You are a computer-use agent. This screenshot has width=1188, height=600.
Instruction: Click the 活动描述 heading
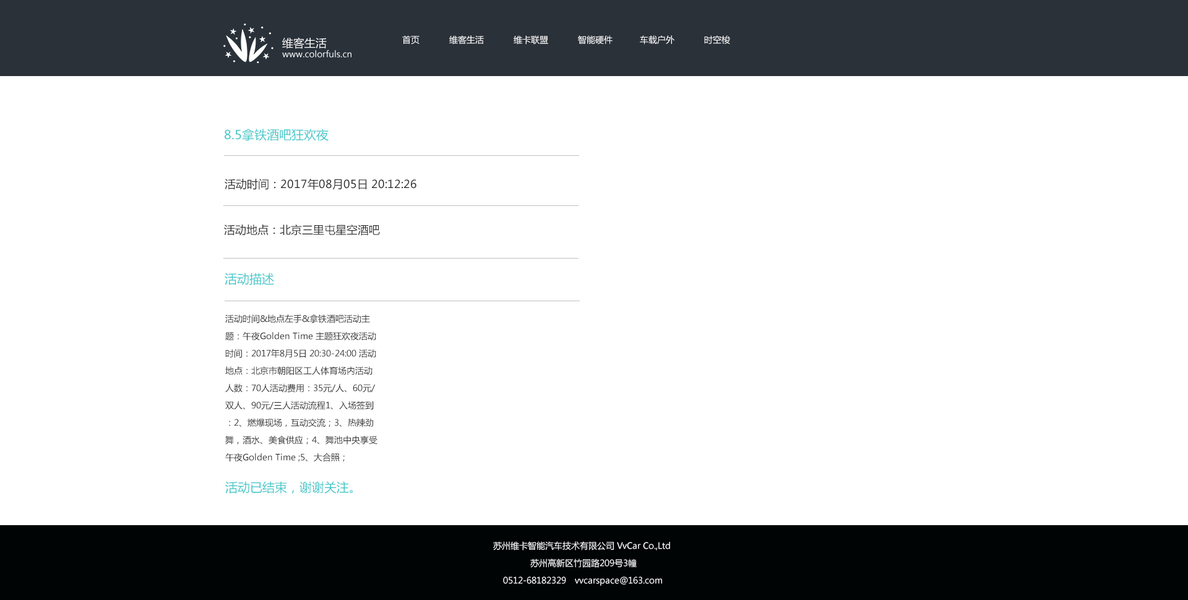pyautogui.click(x=249, y=279)
